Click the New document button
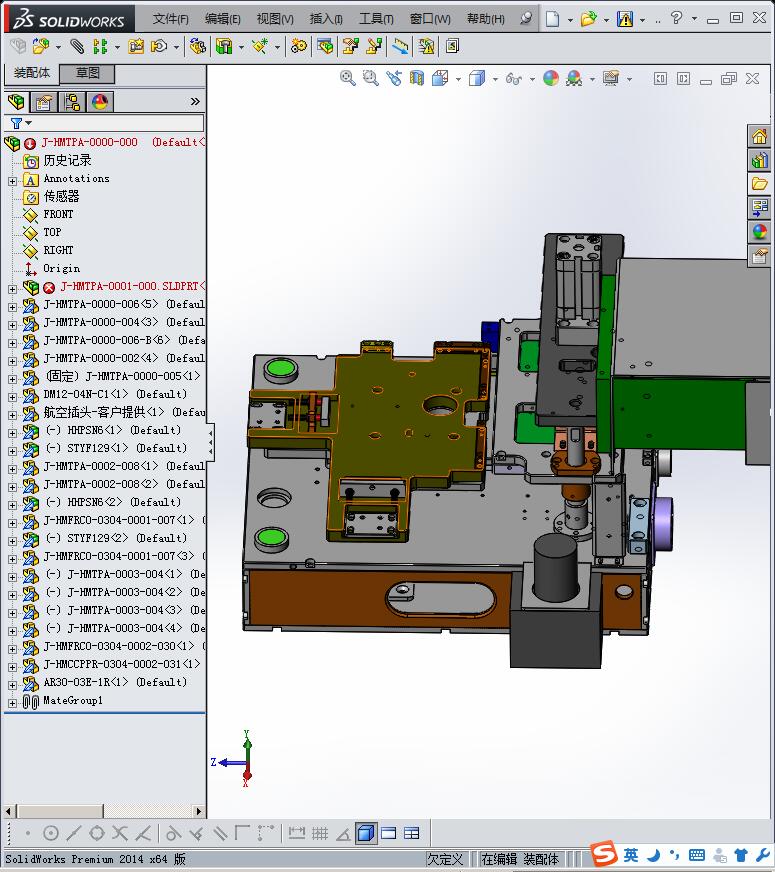Image resolution: width=775 pixels, height=872 pixels. tap(552, 19)
